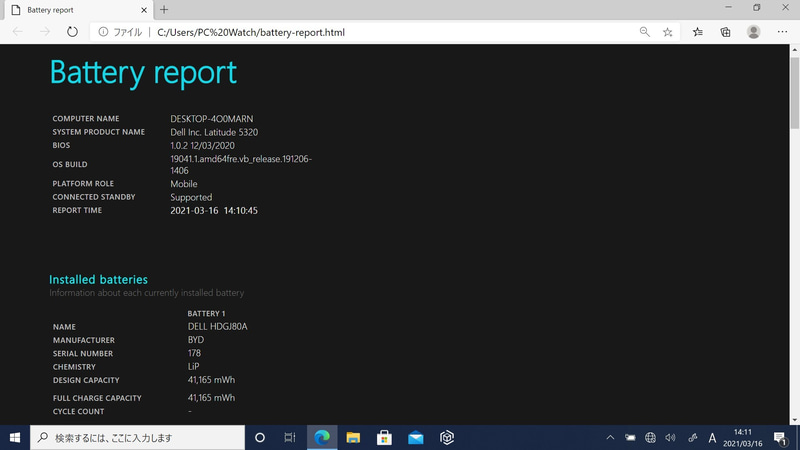Click the browser forward arrow
Image resolution: width=800 pixels, height=450 pixels.
click(x=45, y=32)
